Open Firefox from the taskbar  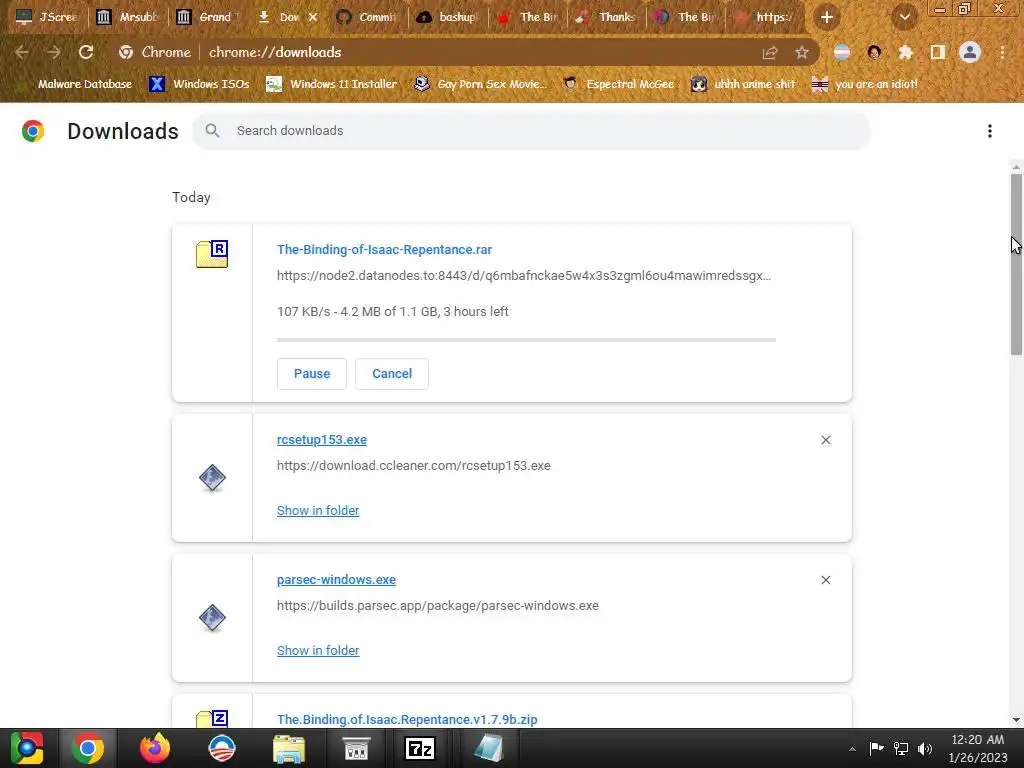coord(155,748)
